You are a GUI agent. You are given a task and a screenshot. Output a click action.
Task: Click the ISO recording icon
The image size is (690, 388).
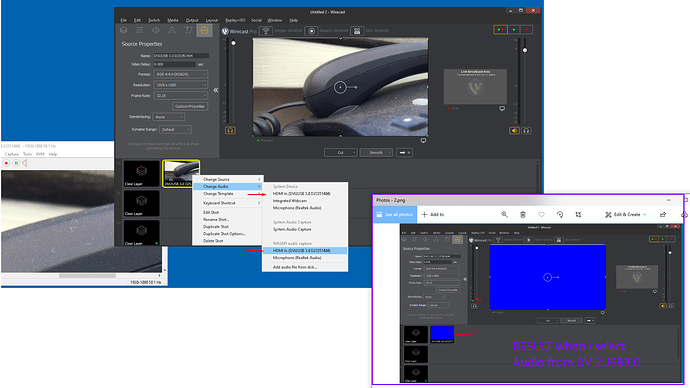(357, 31)
